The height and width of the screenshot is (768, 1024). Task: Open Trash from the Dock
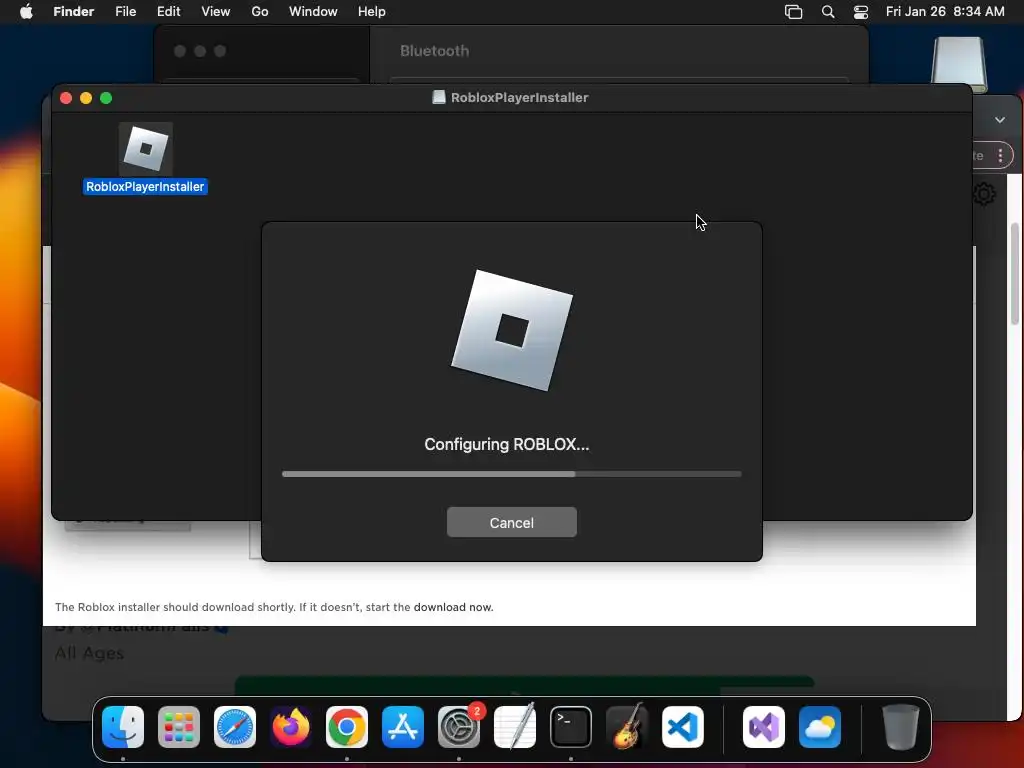click(901, 727)
